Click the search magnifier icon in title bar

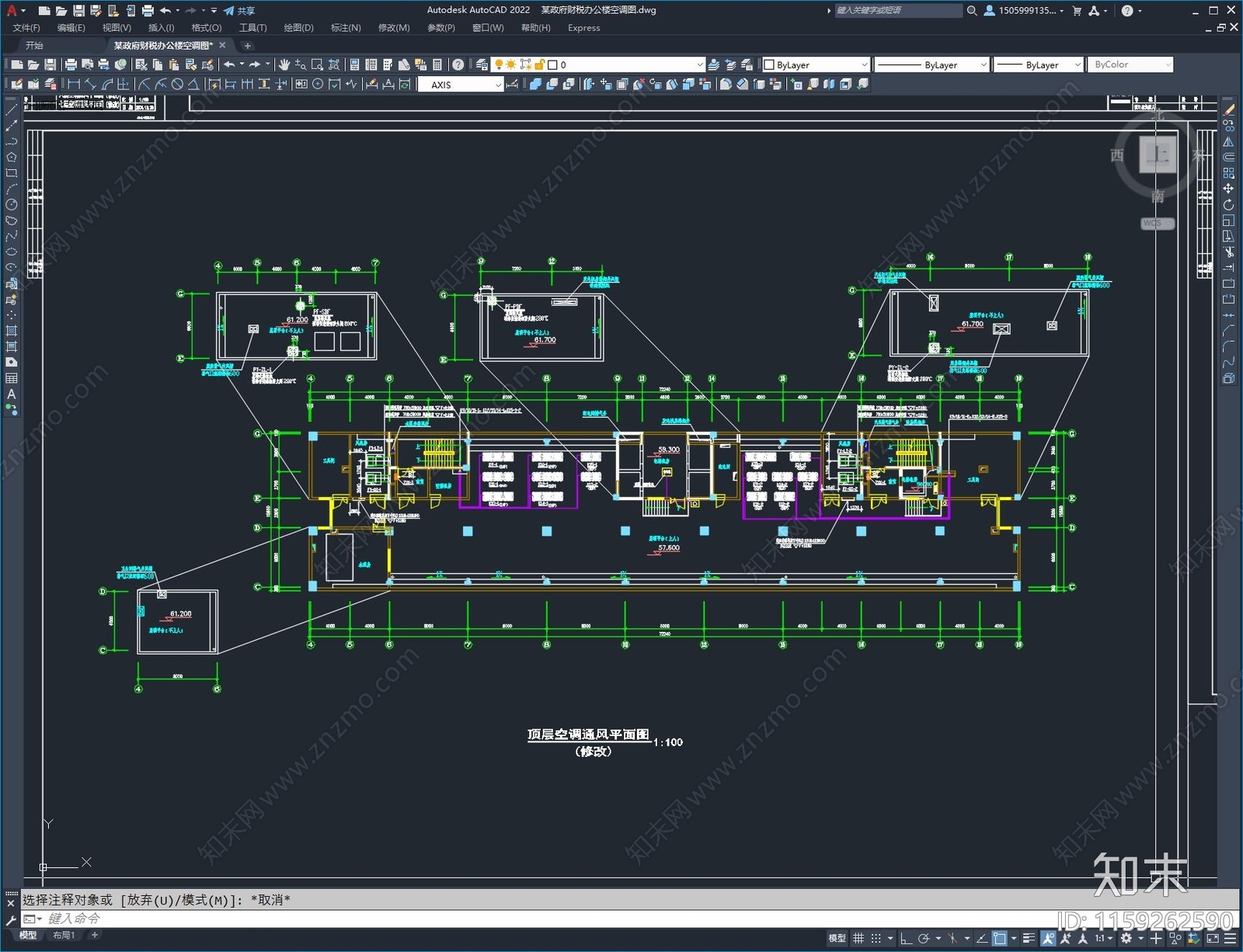click(972, 11)
